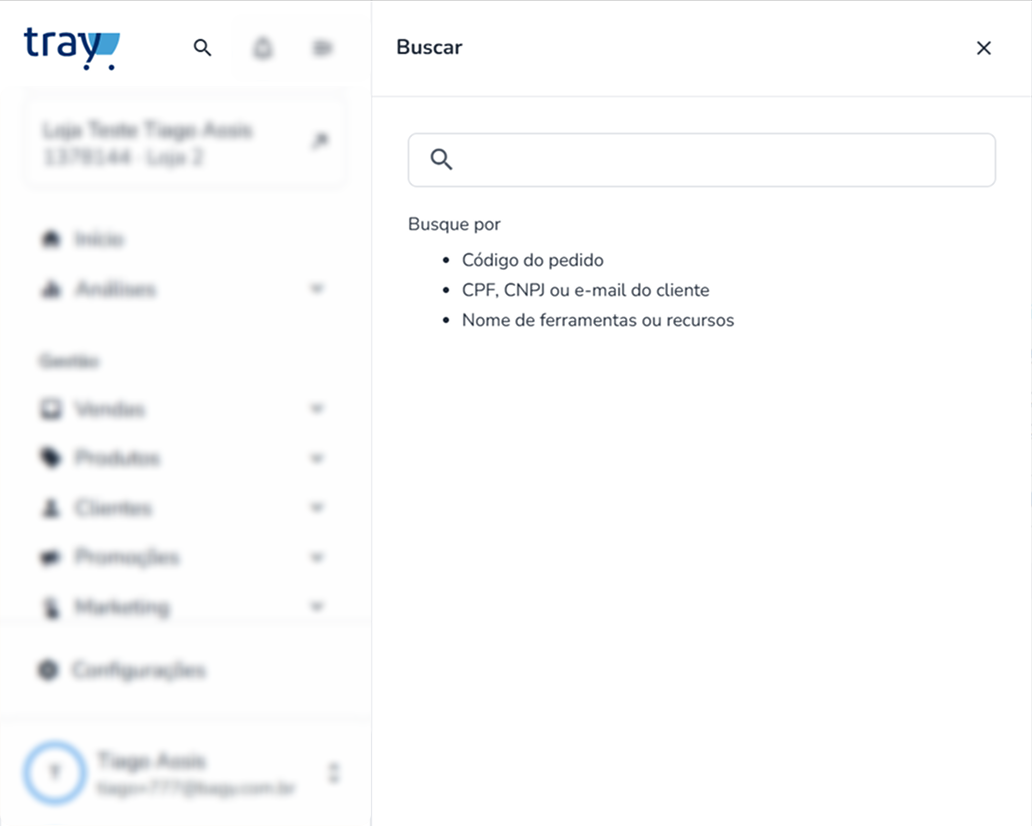
Task: Expand the Produtos menu chevron
Action: [x=317, y=458]
